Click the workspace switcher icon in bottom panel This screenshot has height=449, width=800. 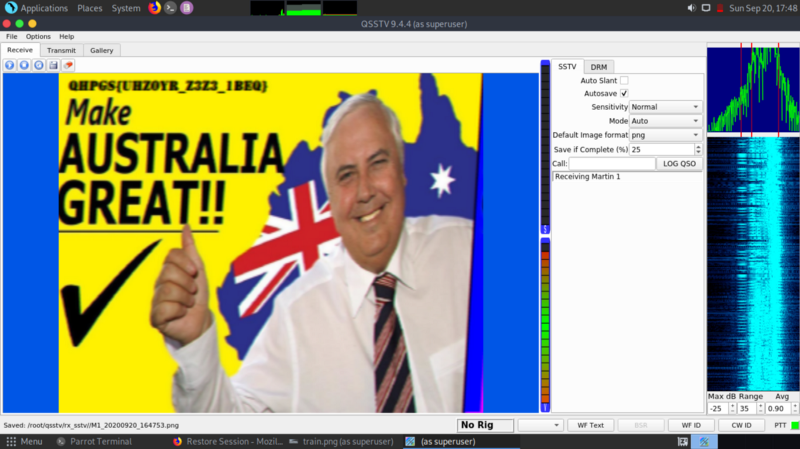click(x=683, y=441)
